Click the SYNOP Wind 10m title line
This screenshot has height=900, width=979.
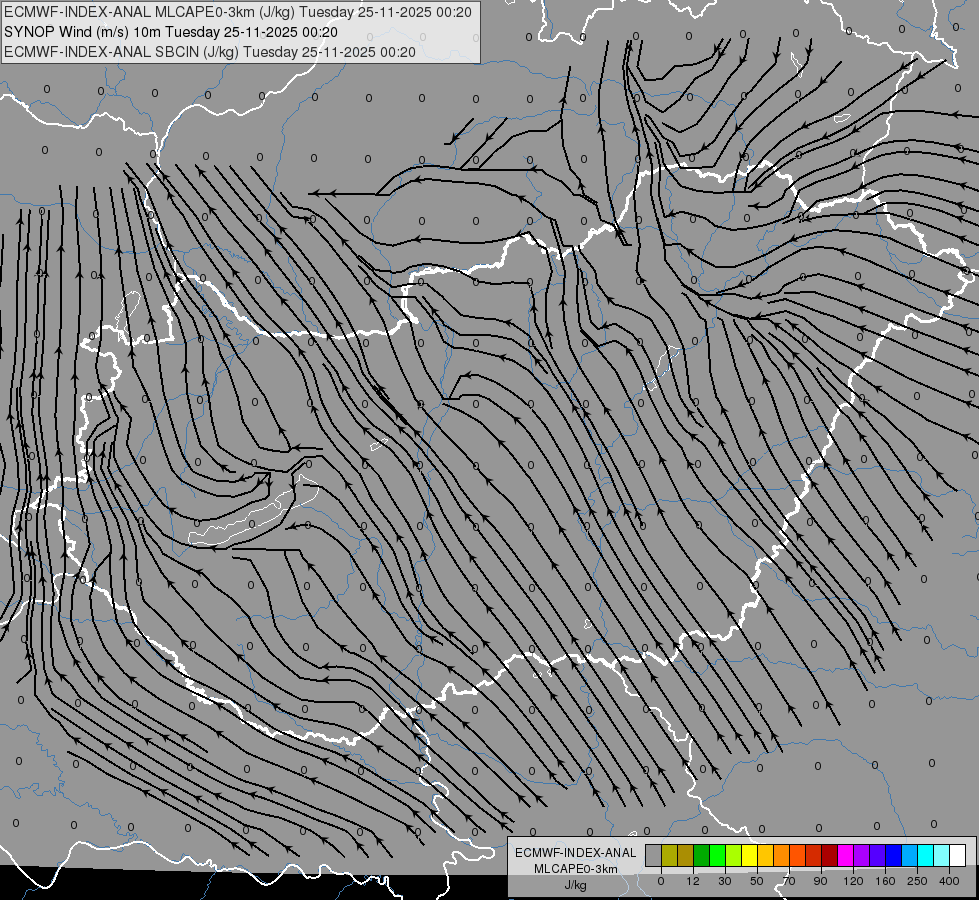click(171, 32)
